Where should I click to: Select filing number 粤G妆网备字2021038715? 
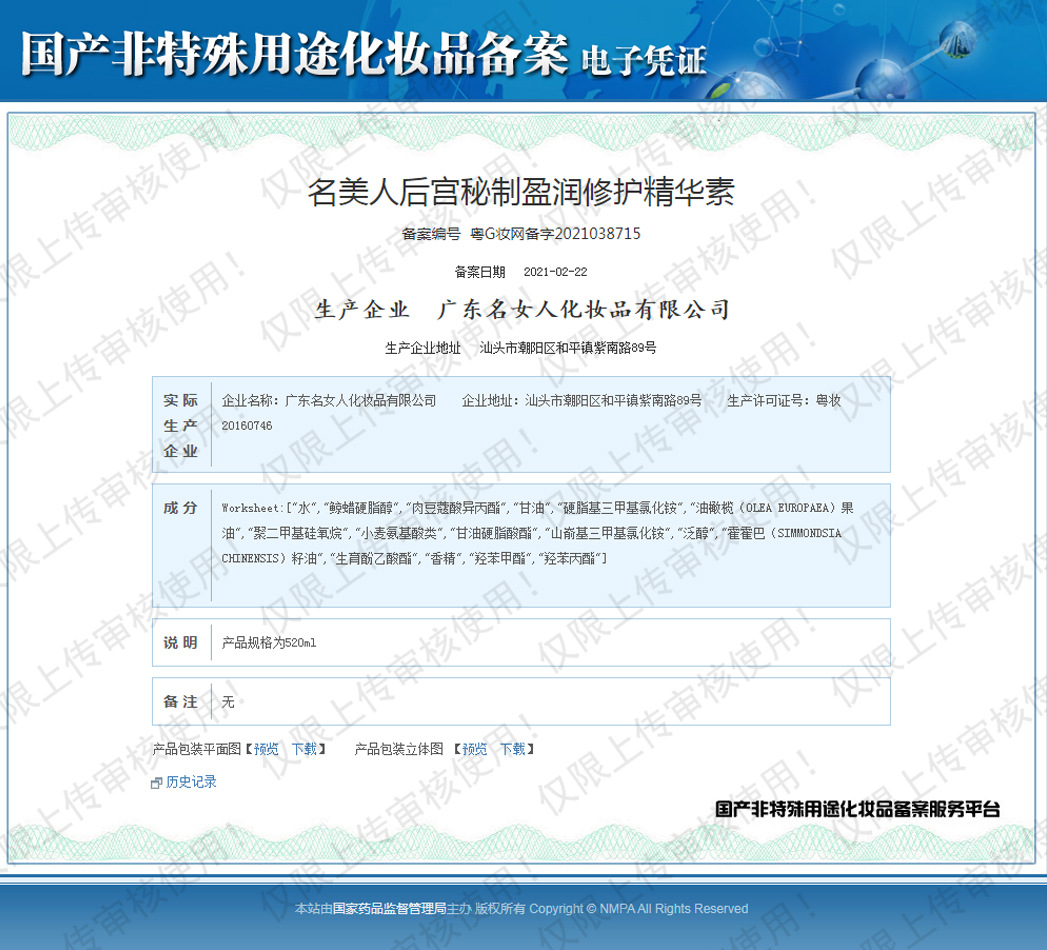click(x=556, y=234)
